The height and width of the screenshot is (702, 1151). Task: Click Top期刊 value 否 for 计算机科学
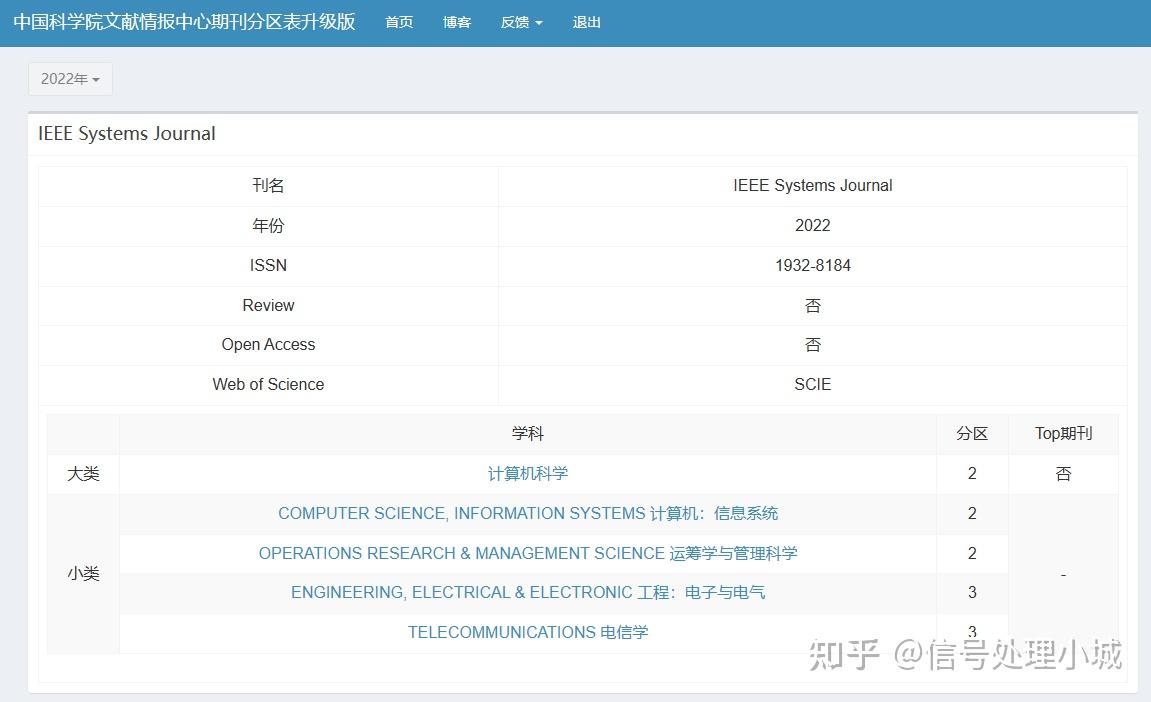pos(1064,474)
